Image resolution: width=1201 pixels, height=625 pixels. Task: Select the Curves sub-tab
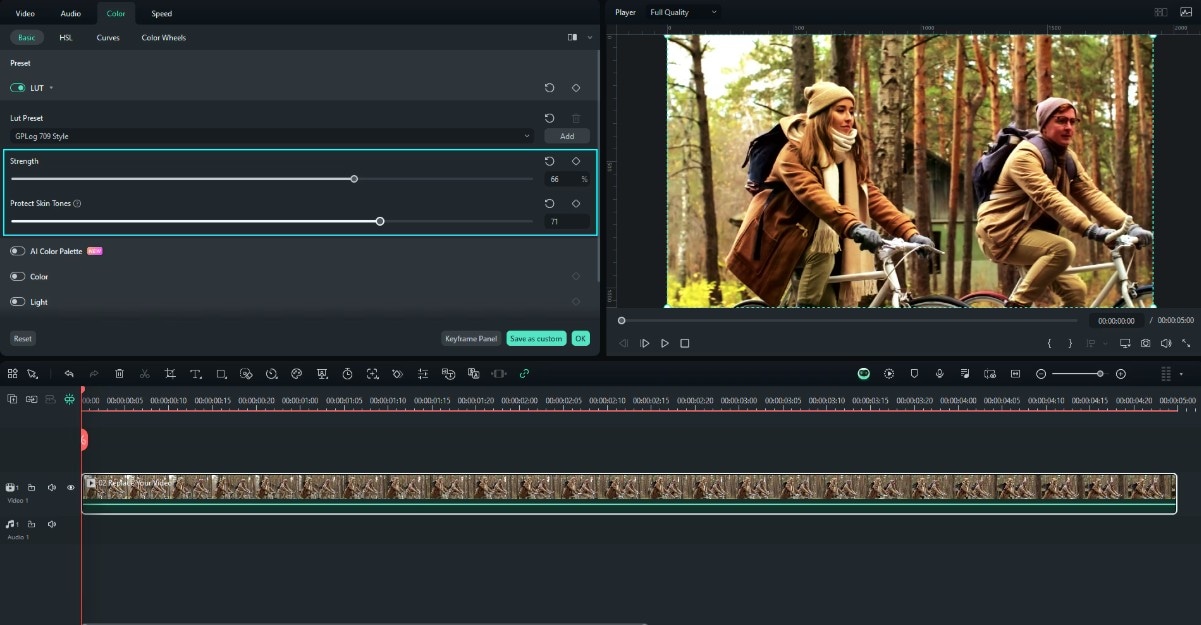pyautogui.click(x=108, y=38)
